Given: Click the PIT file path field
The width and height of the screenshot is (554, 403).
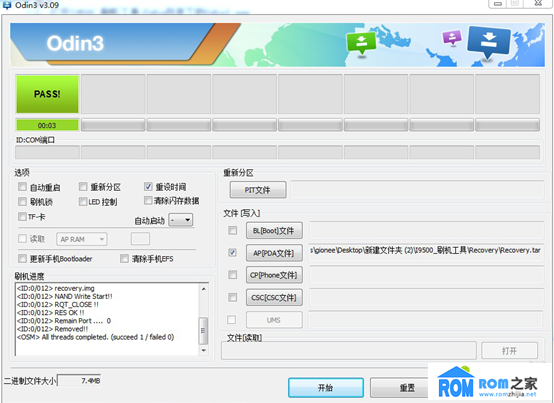Looking at the screenshot, I should click(417, 190).
